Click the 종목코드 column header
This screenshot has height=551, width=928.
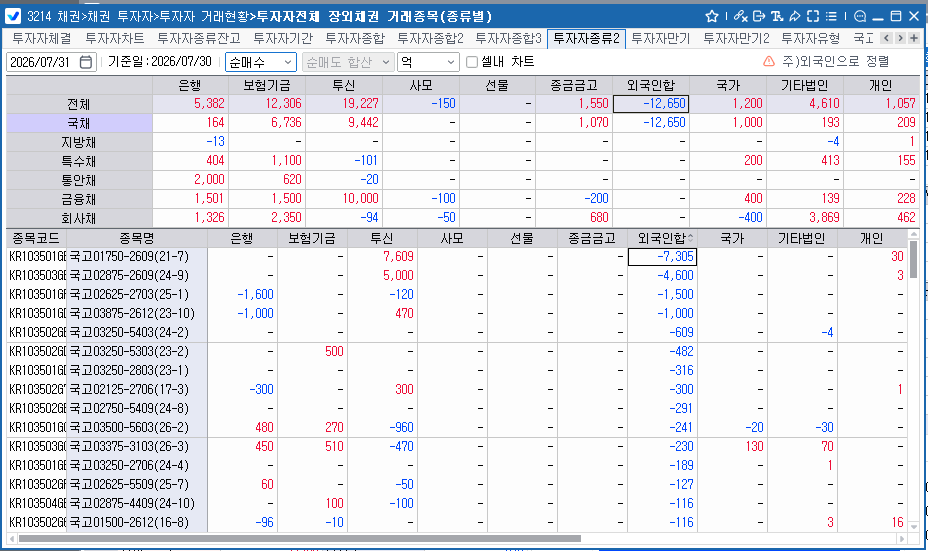coord(36,238)
